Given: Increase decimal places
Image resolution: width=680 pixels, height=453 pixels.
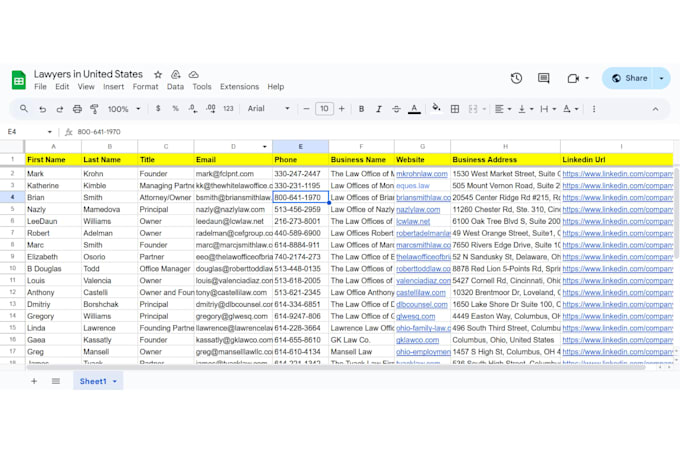Looking at the screenshot, I should pyautogui.click(x=211, y=109).
